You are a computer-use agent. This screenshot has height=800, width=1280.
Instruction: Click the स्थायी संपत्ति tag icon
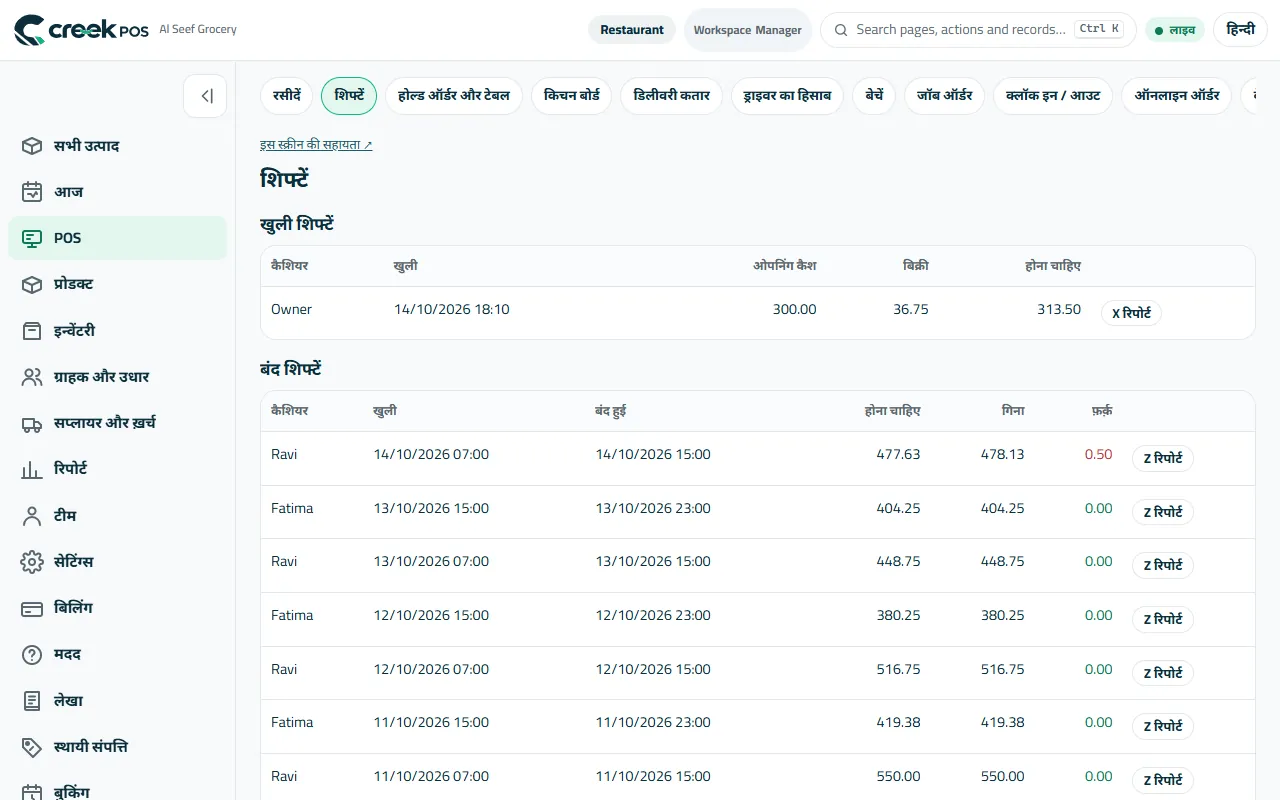(x=32, y=747)
